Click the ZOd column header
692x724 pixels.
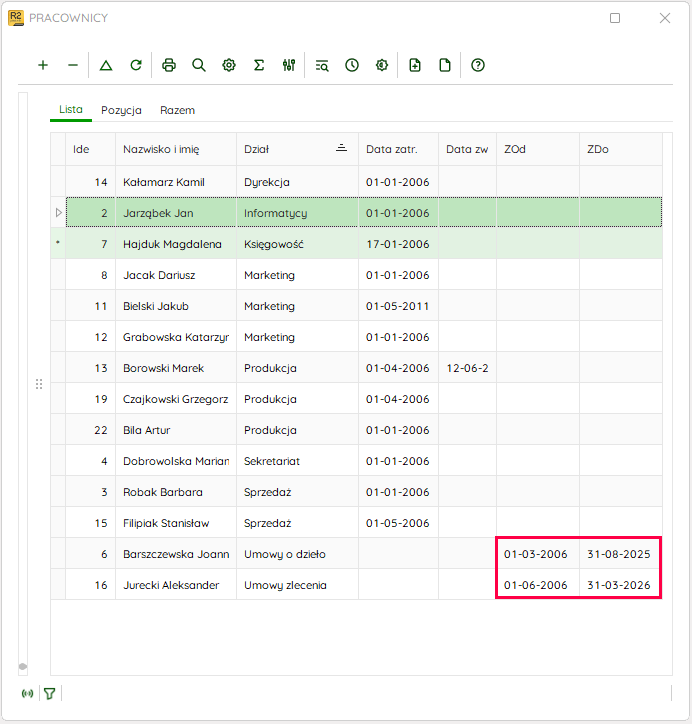click(538, 149)
